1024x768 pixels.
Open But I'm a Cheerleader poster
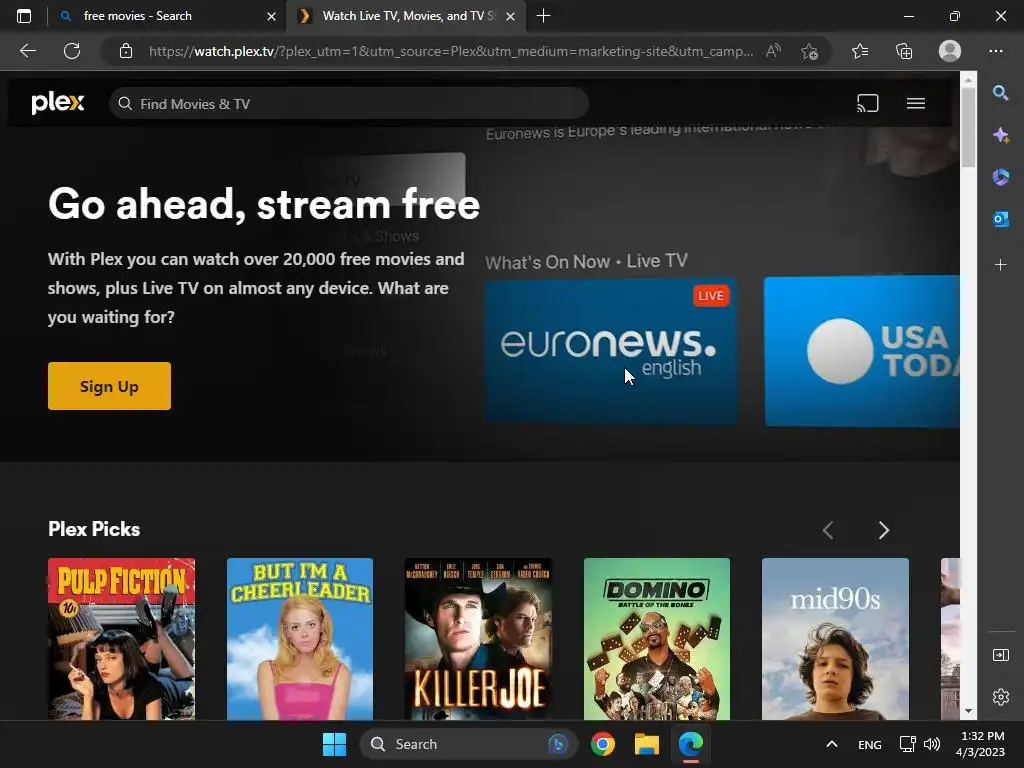pos(300,639)
